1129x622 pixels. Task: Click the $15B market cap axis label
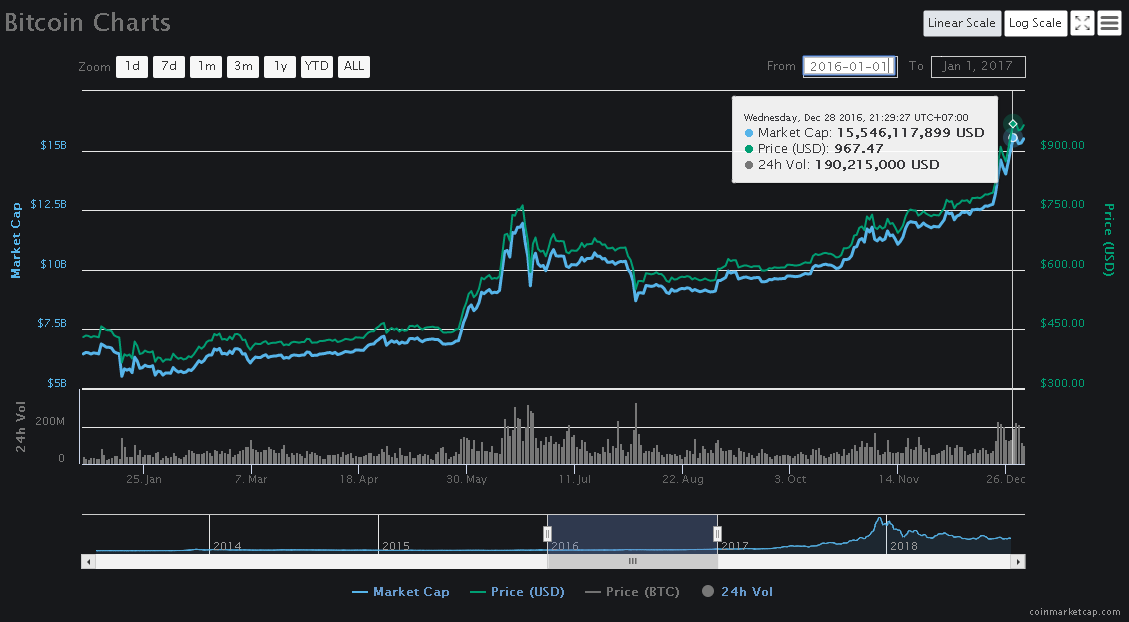click(x=54, y=145)
